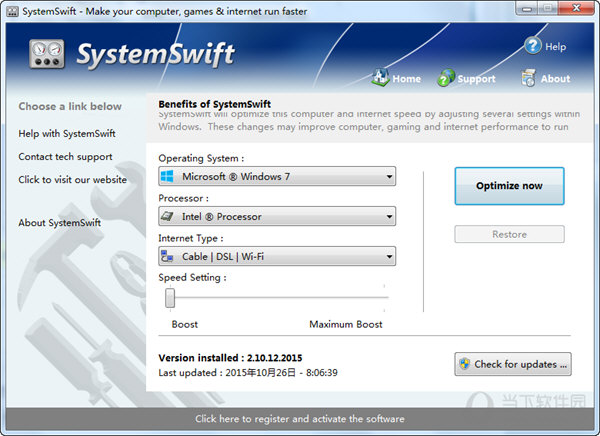Viewport: 600px width, 436px height.
Task: Follow Click to visit our website link
Action: 72,180
